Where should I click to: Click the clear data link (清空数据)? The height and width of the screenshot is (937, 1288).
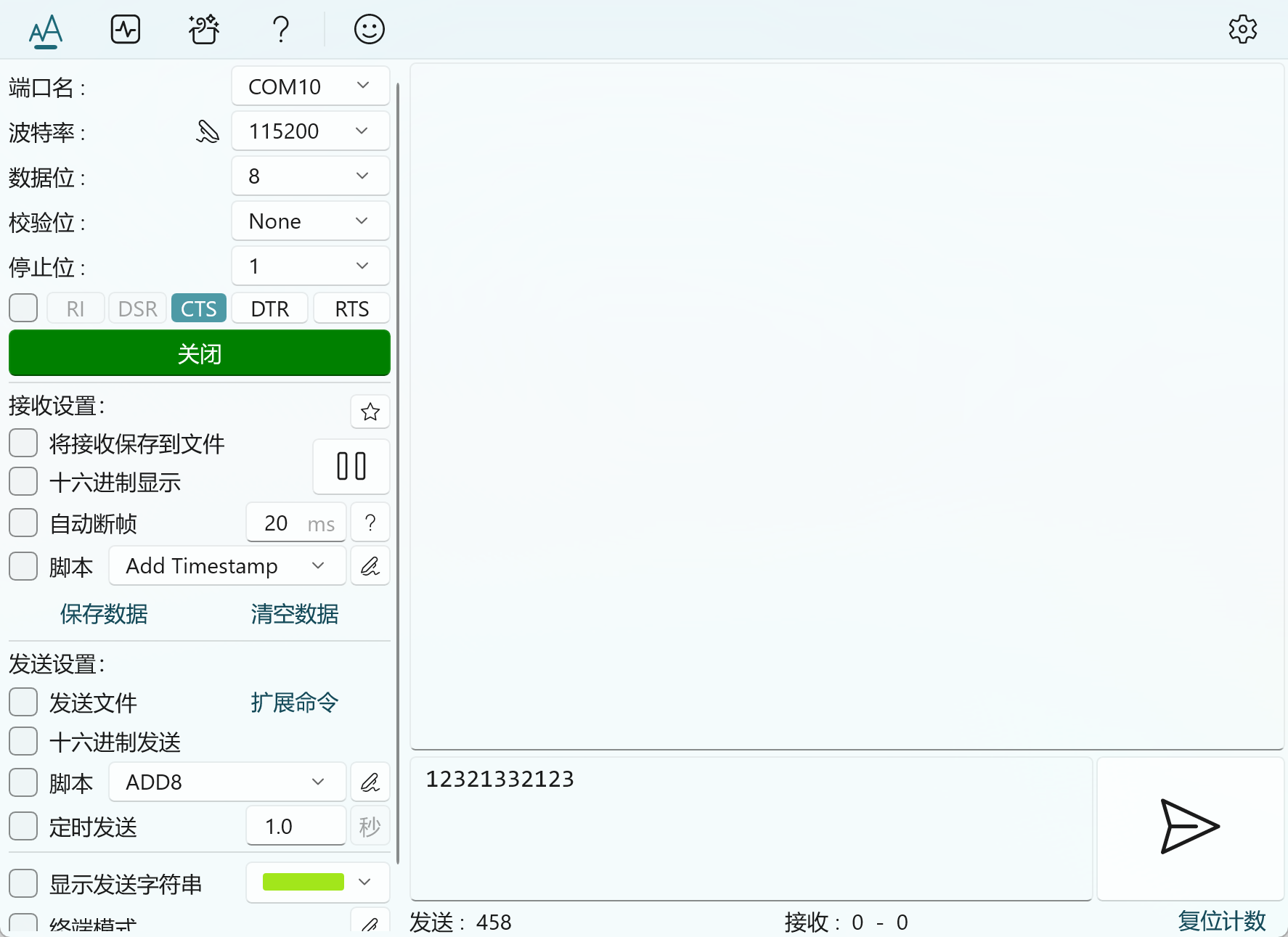[294, 614]
